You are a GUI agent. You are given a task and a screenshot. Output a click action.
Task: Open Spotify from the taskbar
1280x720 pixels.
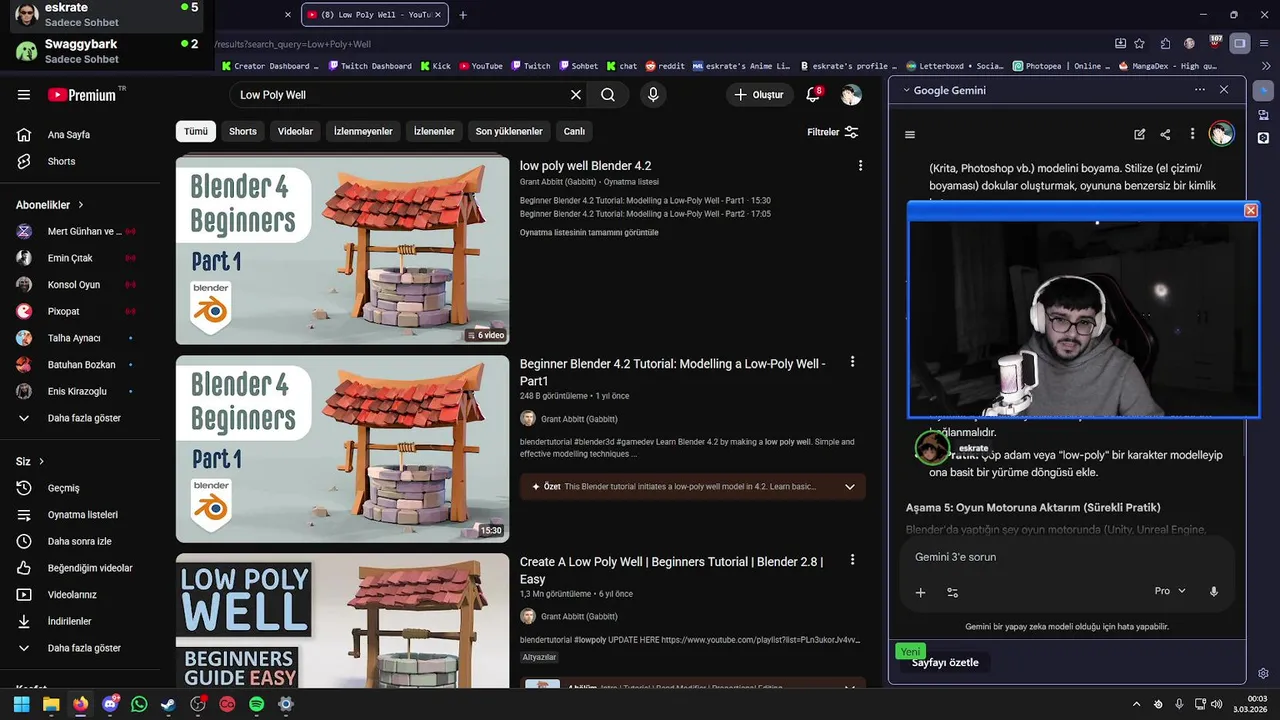(x=257, y=704)
